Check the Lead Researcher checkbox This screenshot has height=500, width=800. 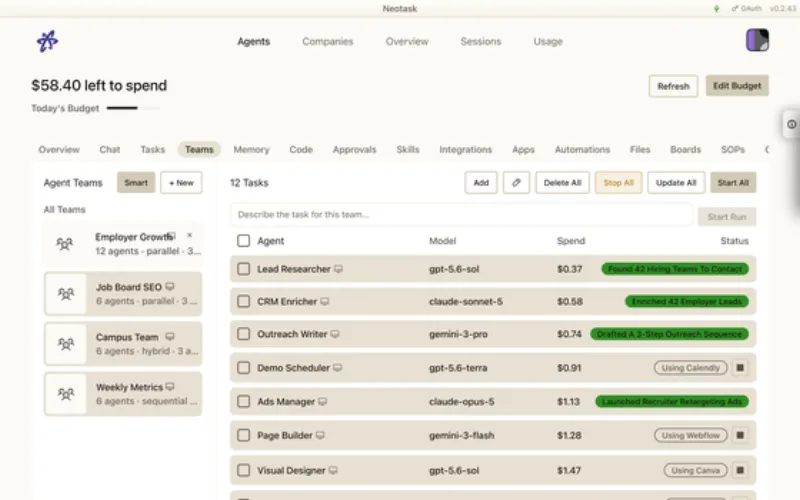(x=243, y=269)
